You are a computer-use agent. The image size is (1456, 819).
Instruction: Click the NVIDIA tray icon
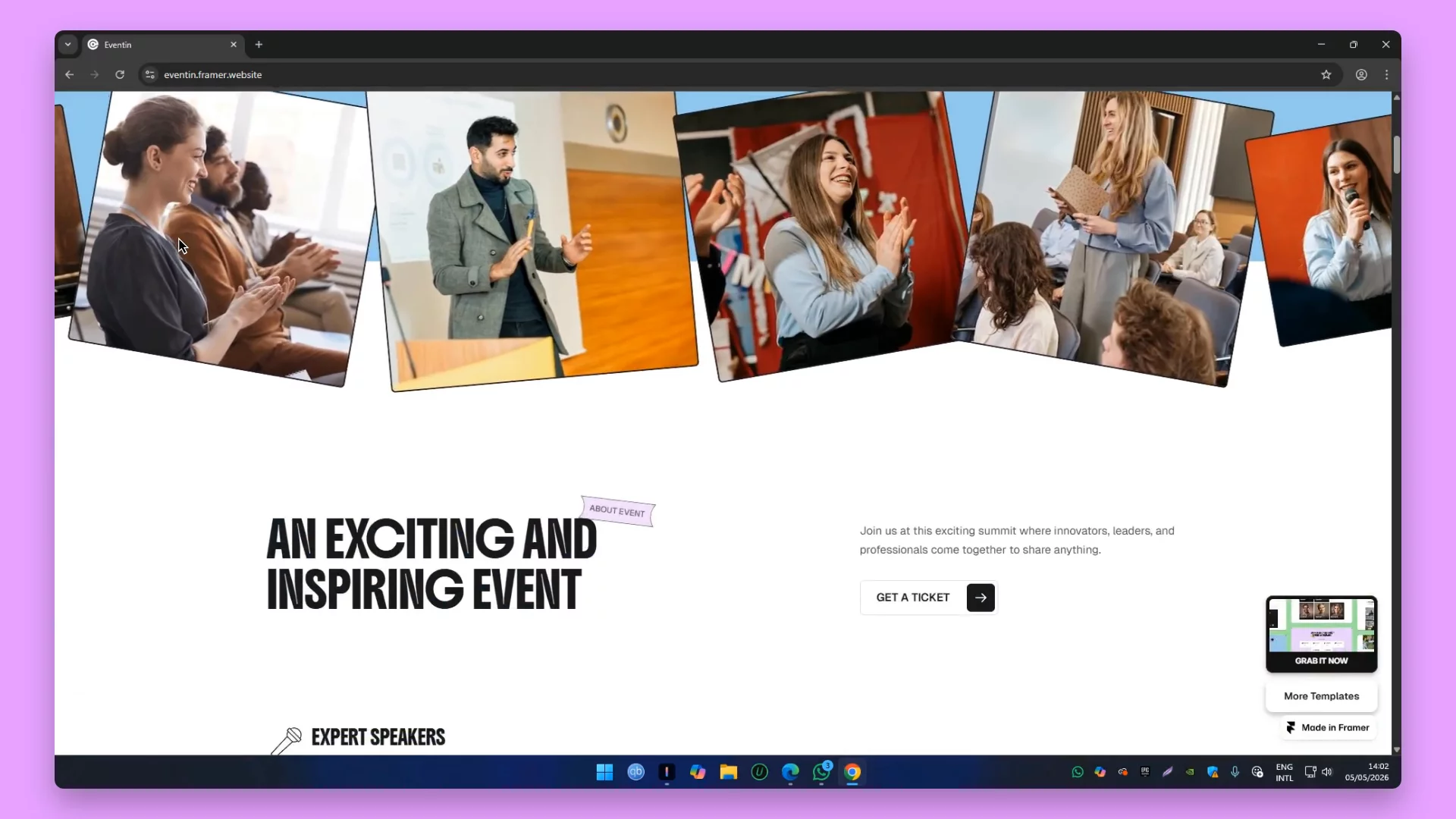tap(1190, 772)
